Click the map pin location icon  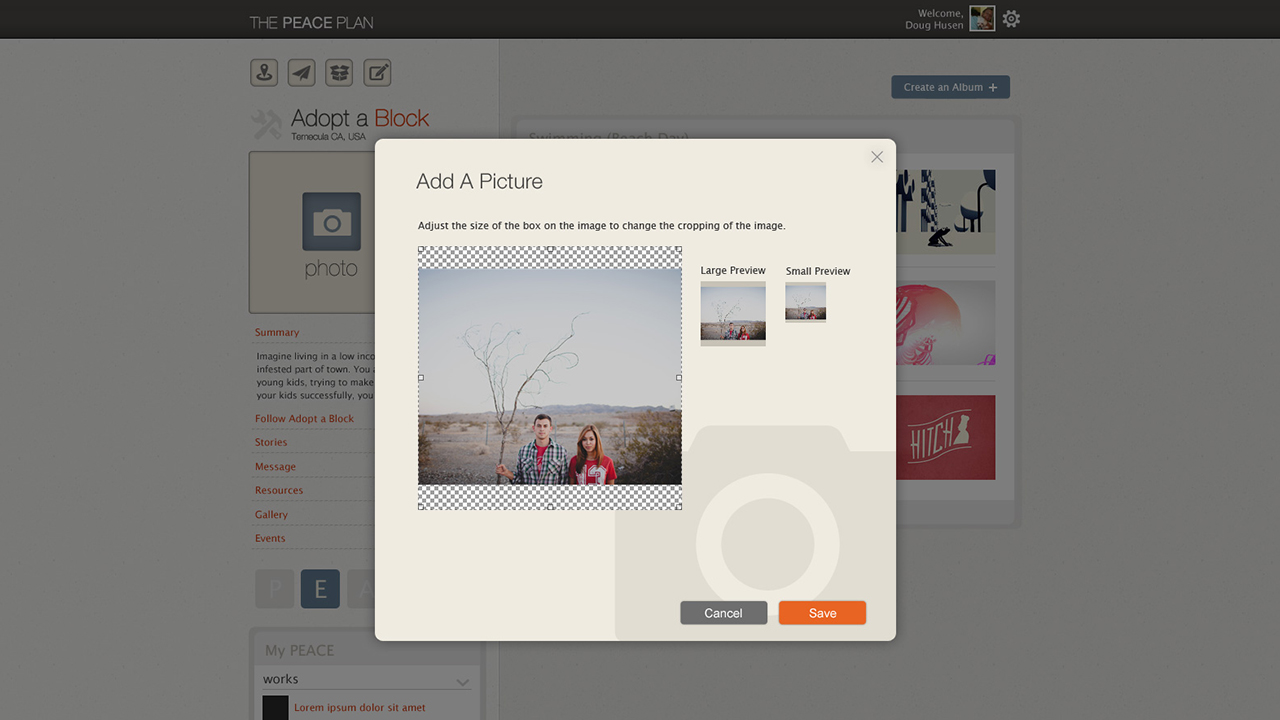(x=264, y=73)
